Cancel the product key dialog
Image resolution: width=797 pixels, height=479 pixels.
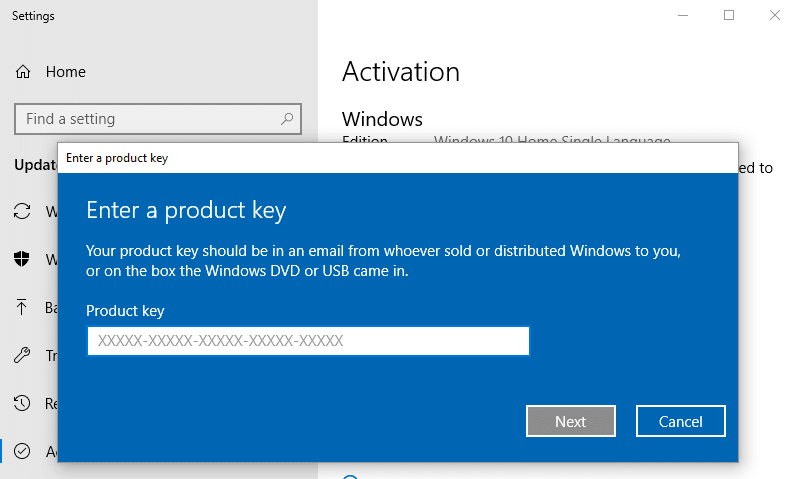(x=680, y=421)
